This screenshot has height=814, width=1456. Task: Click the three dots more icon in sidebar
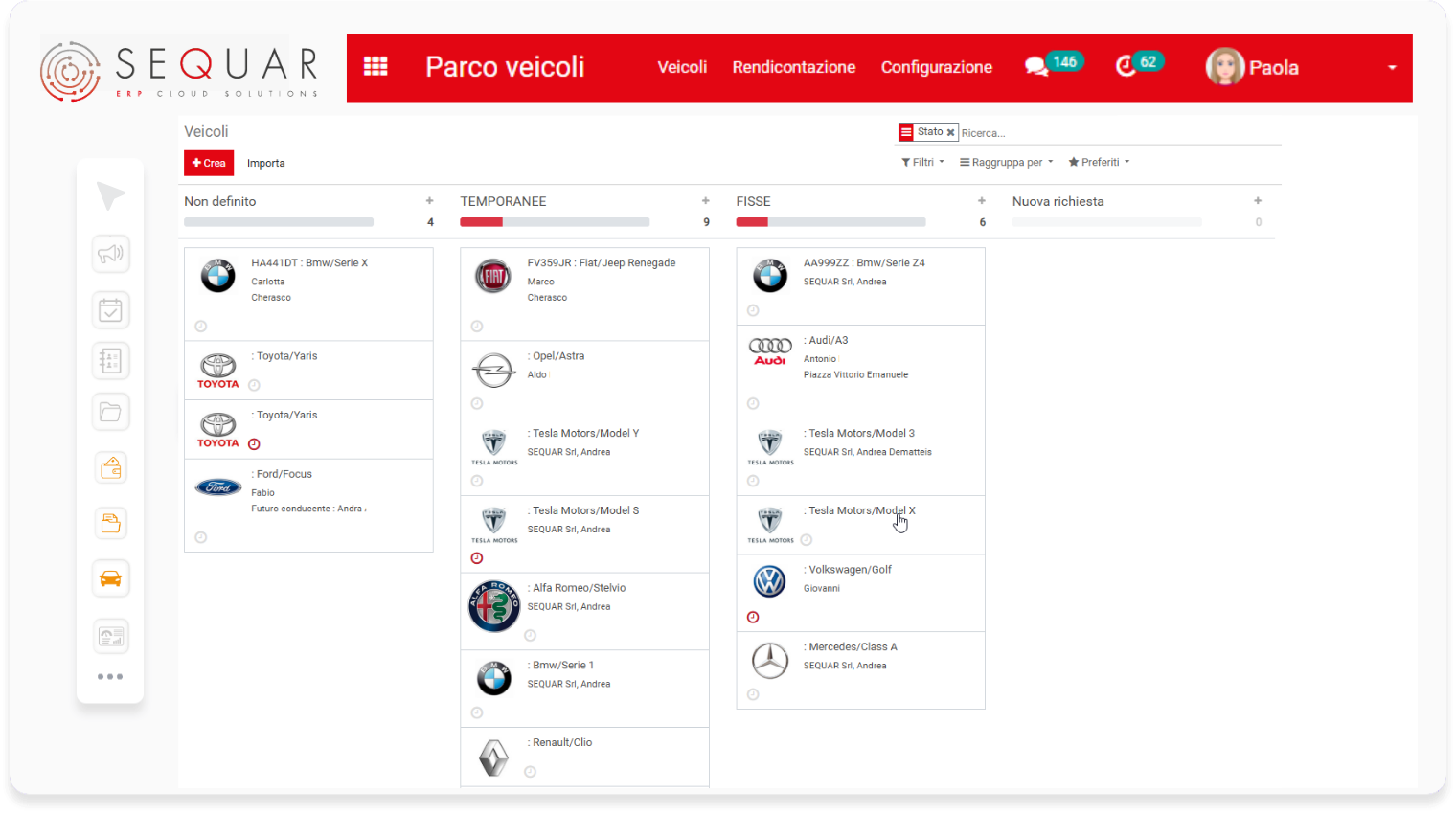110,677
